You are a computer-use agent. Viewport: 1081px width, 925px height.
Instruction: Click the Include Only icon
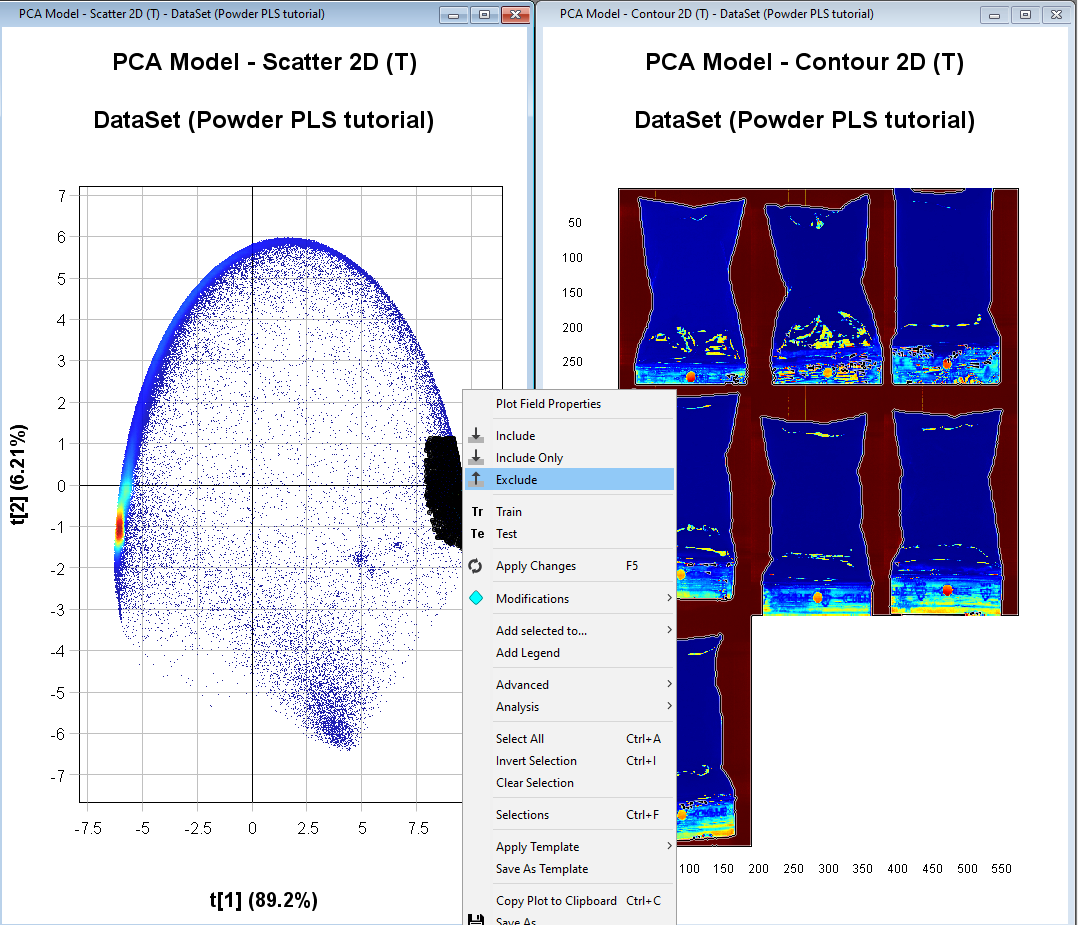click(x=477, y=458)
